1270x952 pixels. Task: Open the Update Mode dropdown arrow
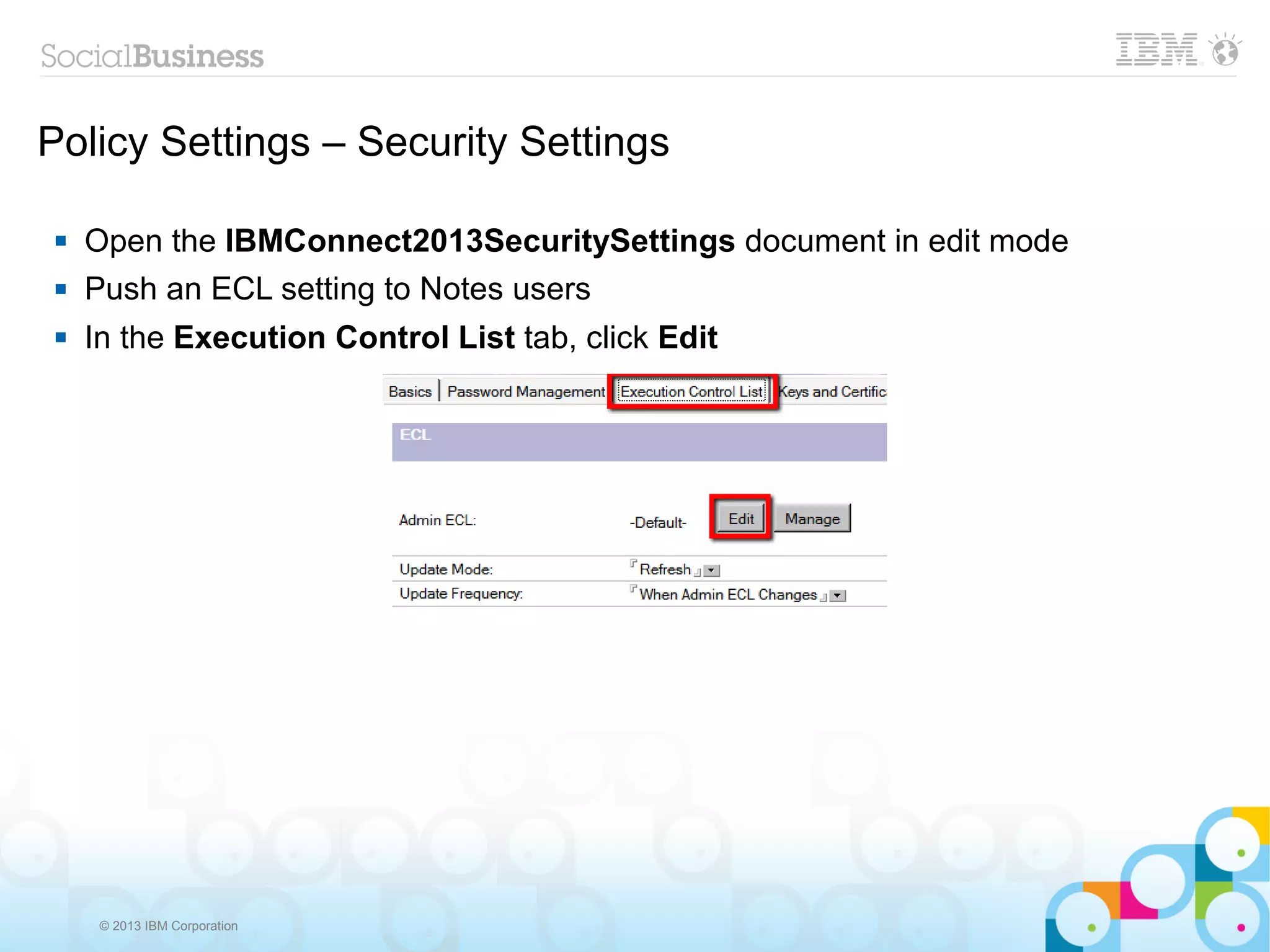(712, 571)
